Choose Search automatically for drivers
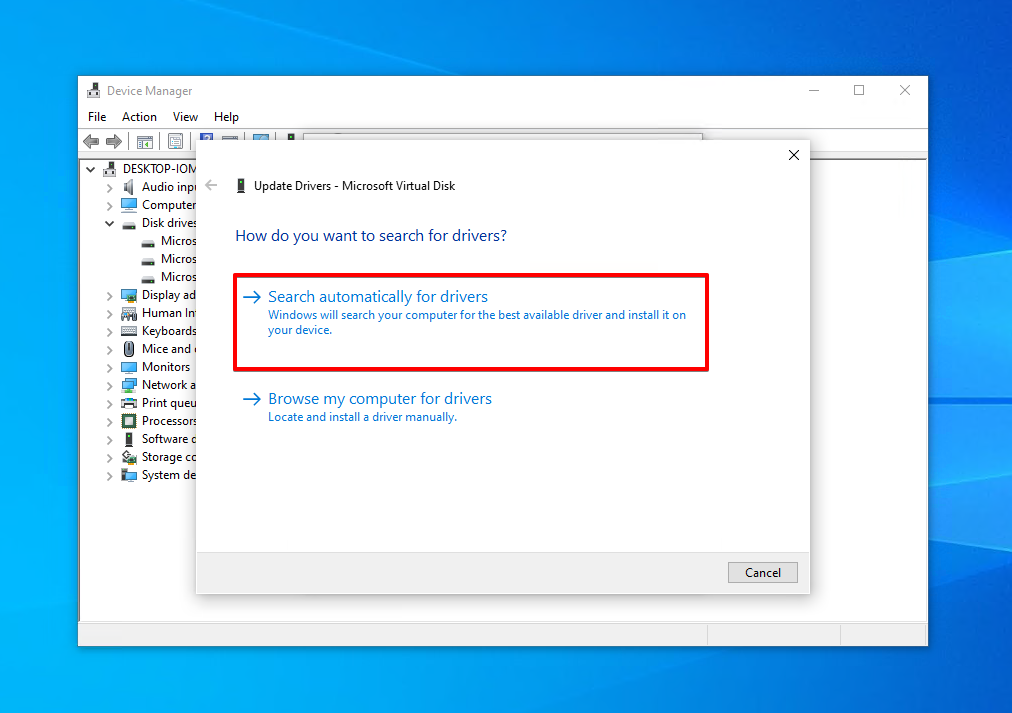Viewport: 1012px width, 713px height. [x=378, y=297]
